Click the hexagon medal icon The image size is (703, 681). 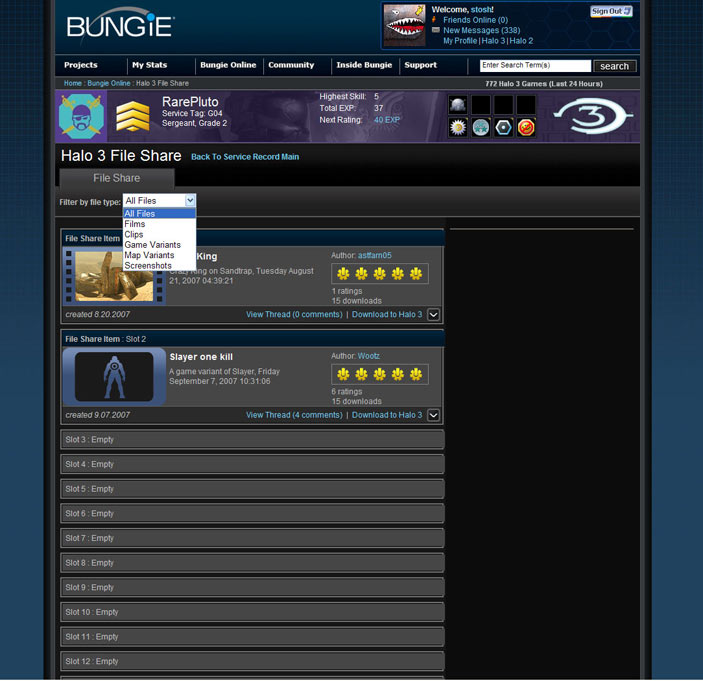click(503, 128)
